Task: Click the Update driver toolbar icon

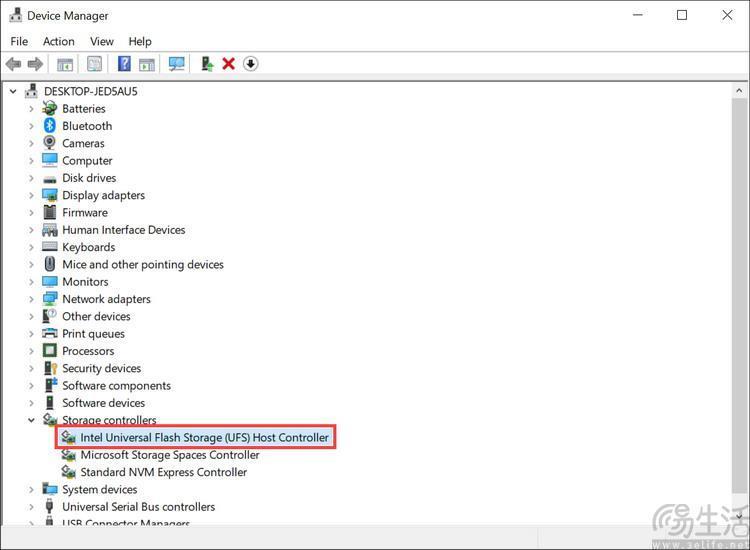Action: pyautogui.click(x=207, y=64)
